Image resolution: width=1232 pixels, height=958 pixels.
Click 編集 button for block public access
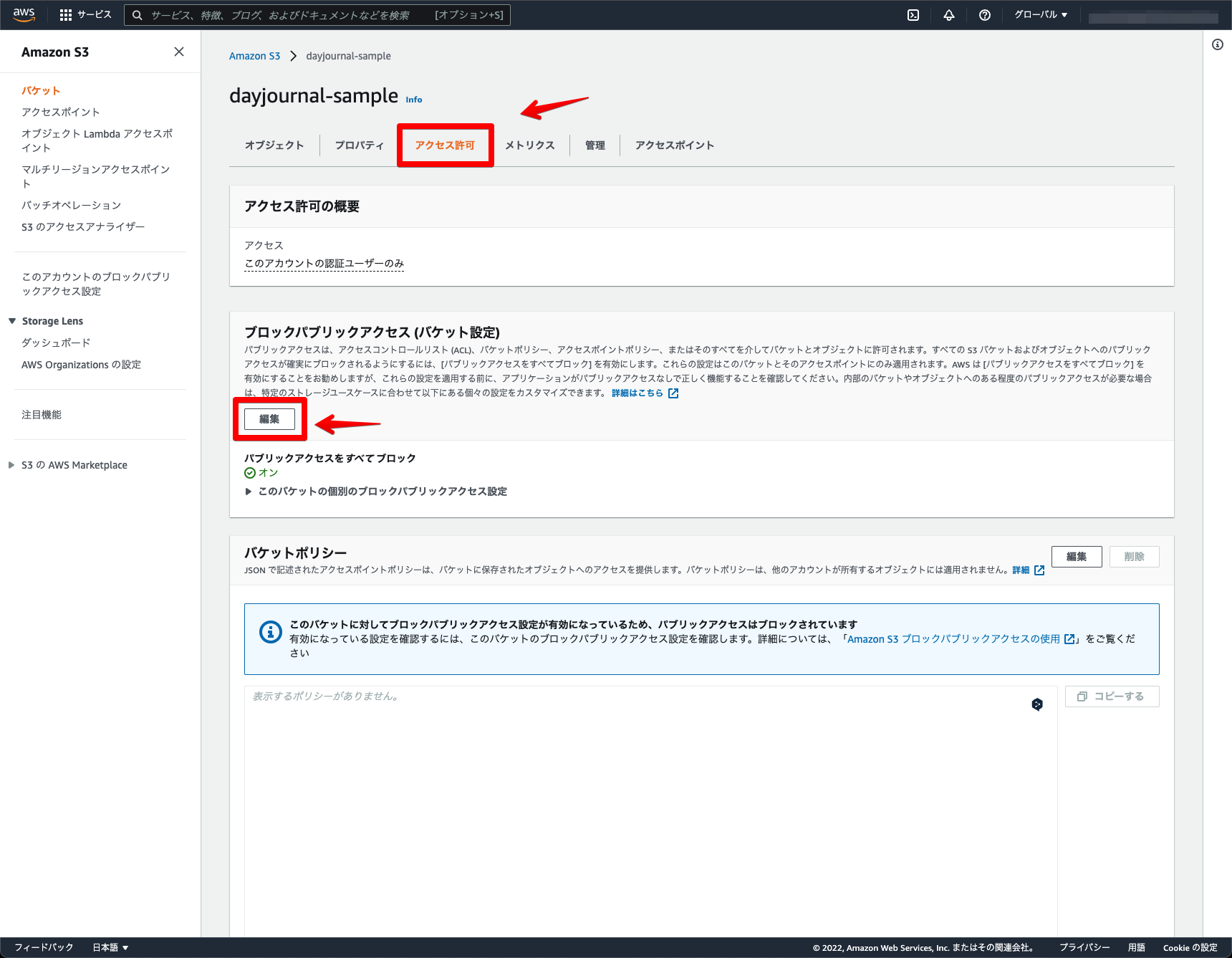[x=269, y=419]
